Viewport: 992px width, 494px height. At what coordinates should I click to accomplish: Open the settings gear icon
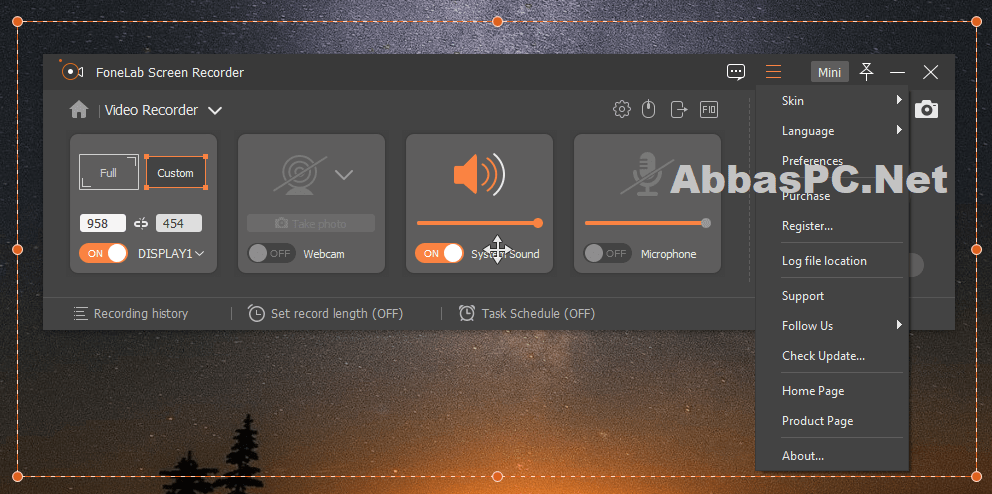point(622,109)
